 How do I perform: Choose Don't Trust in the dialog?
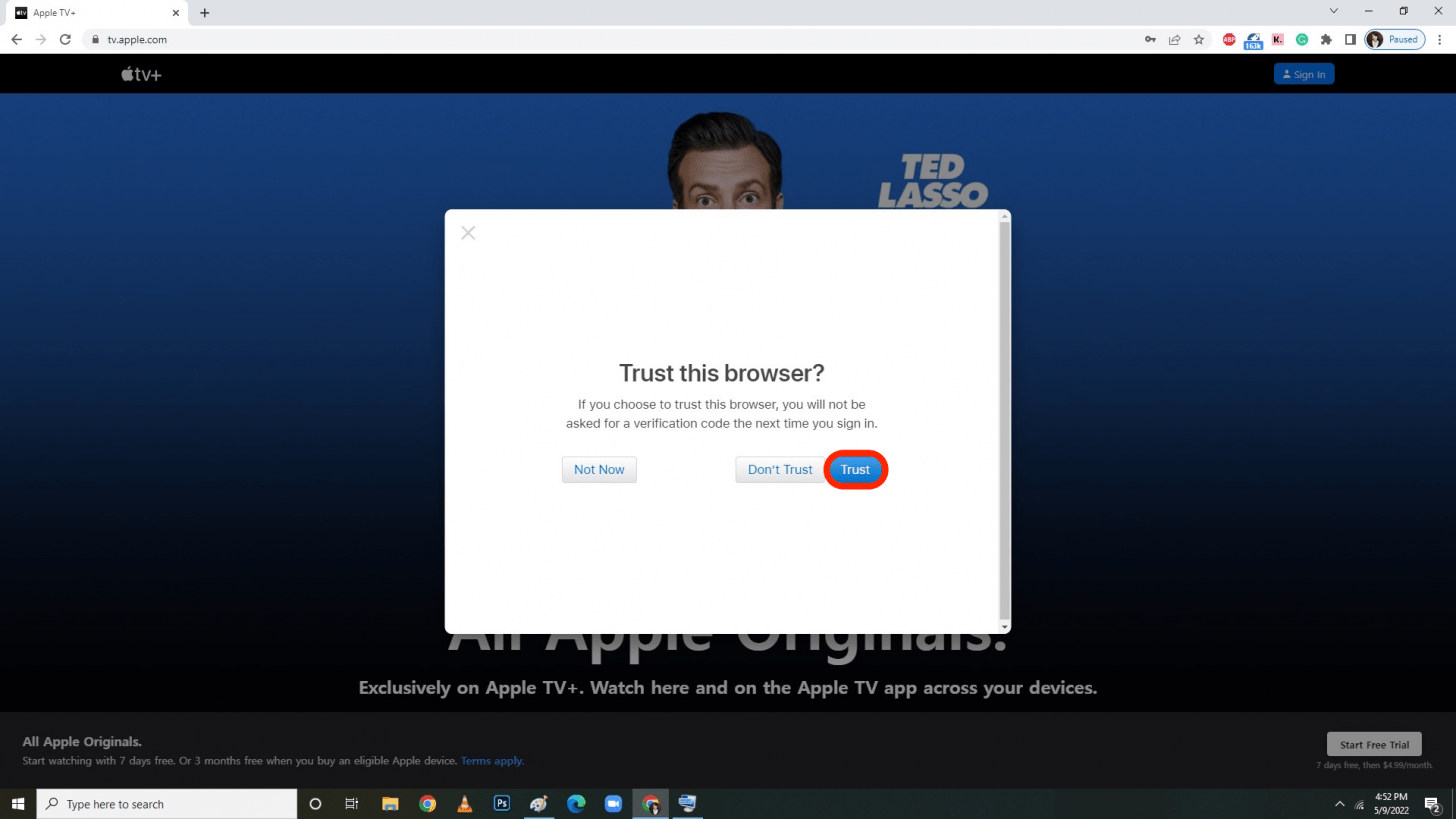780,469
